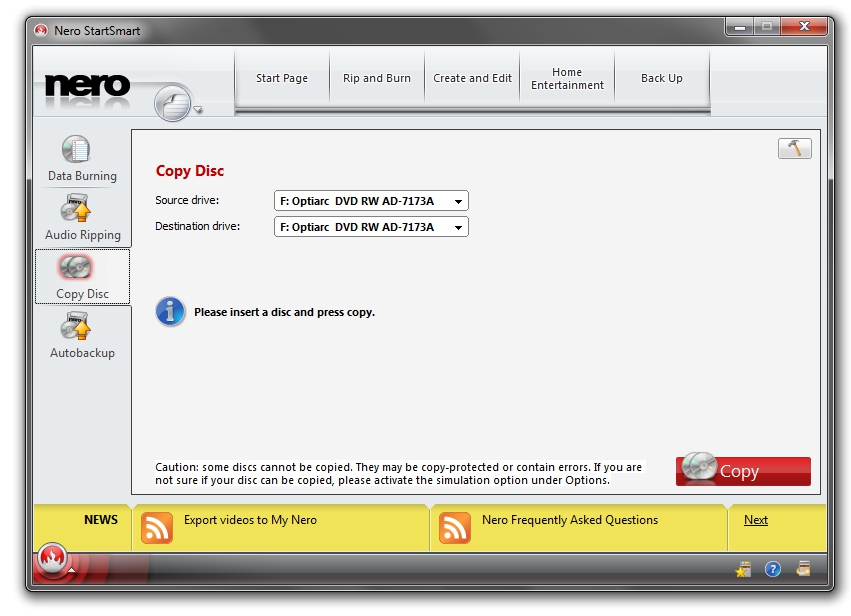Click the Caution notice text
Image resolution: width=851 pixels, height=616 pixels.
[x=398, y=473]
